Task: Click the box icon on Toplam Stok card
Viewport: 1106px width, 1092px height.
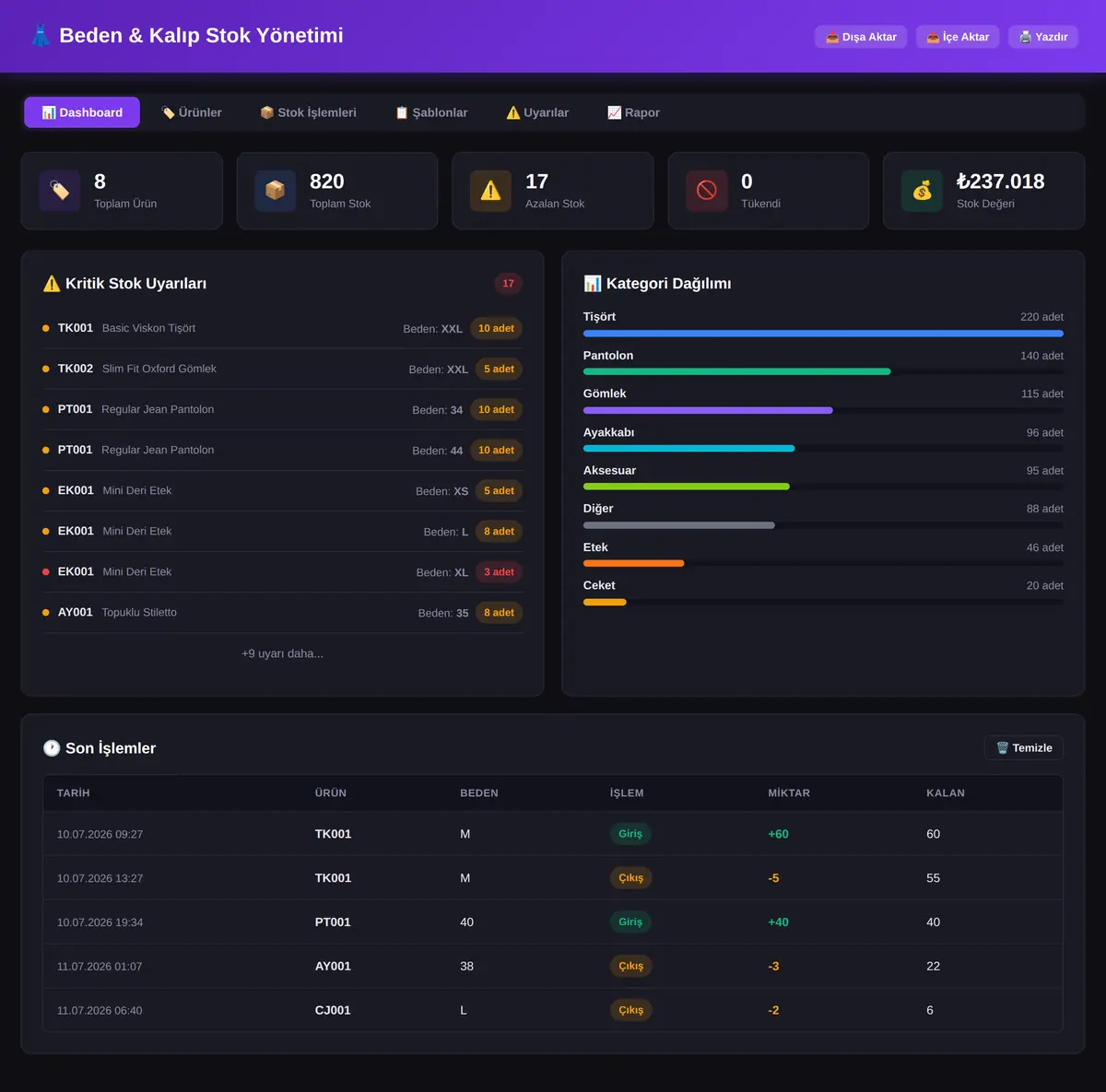Action: pyautogui.click(x=276, y=191)
